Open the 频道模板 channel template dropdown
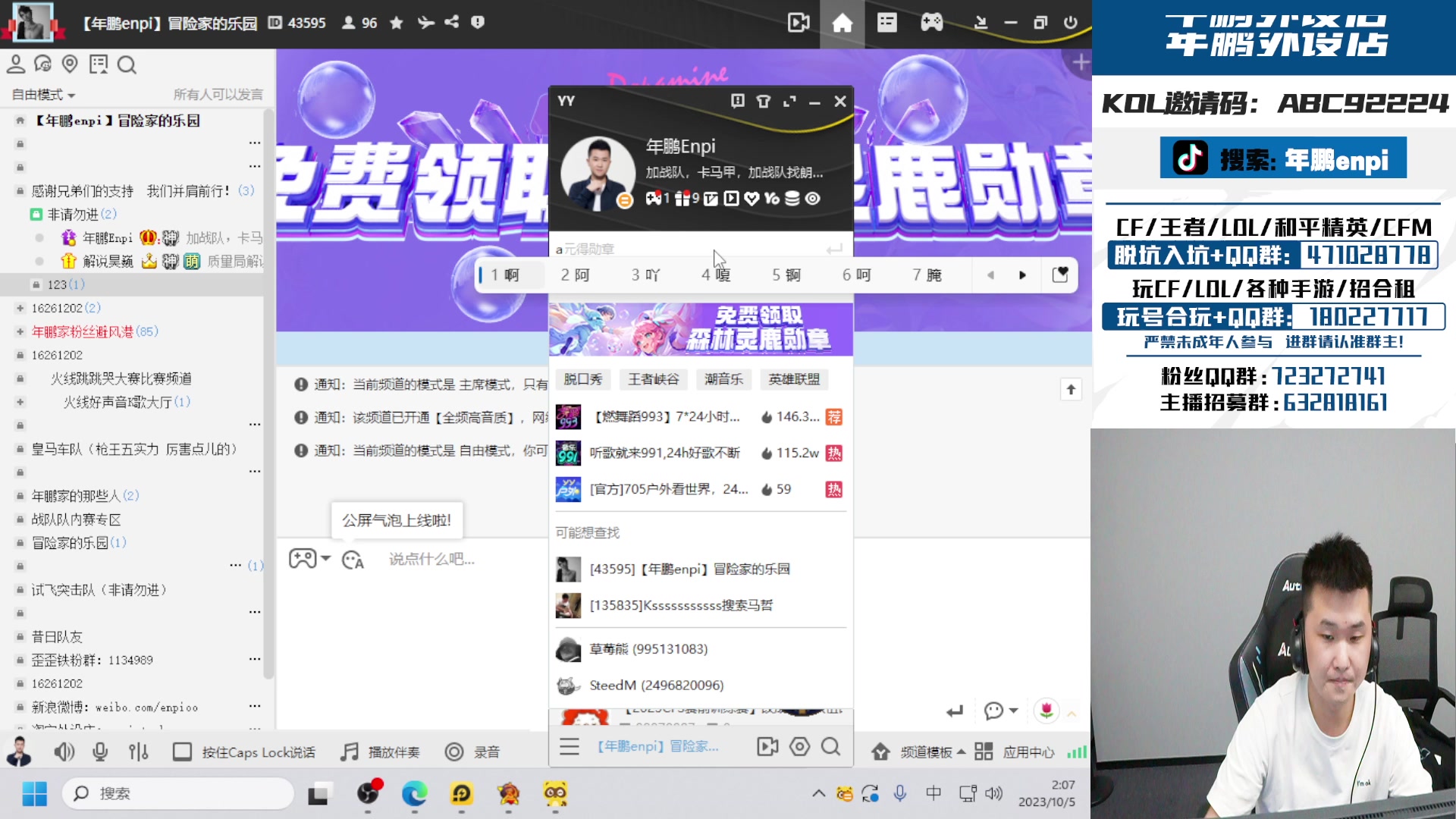The image size is (1456, 819). click(x=918, y=752)
